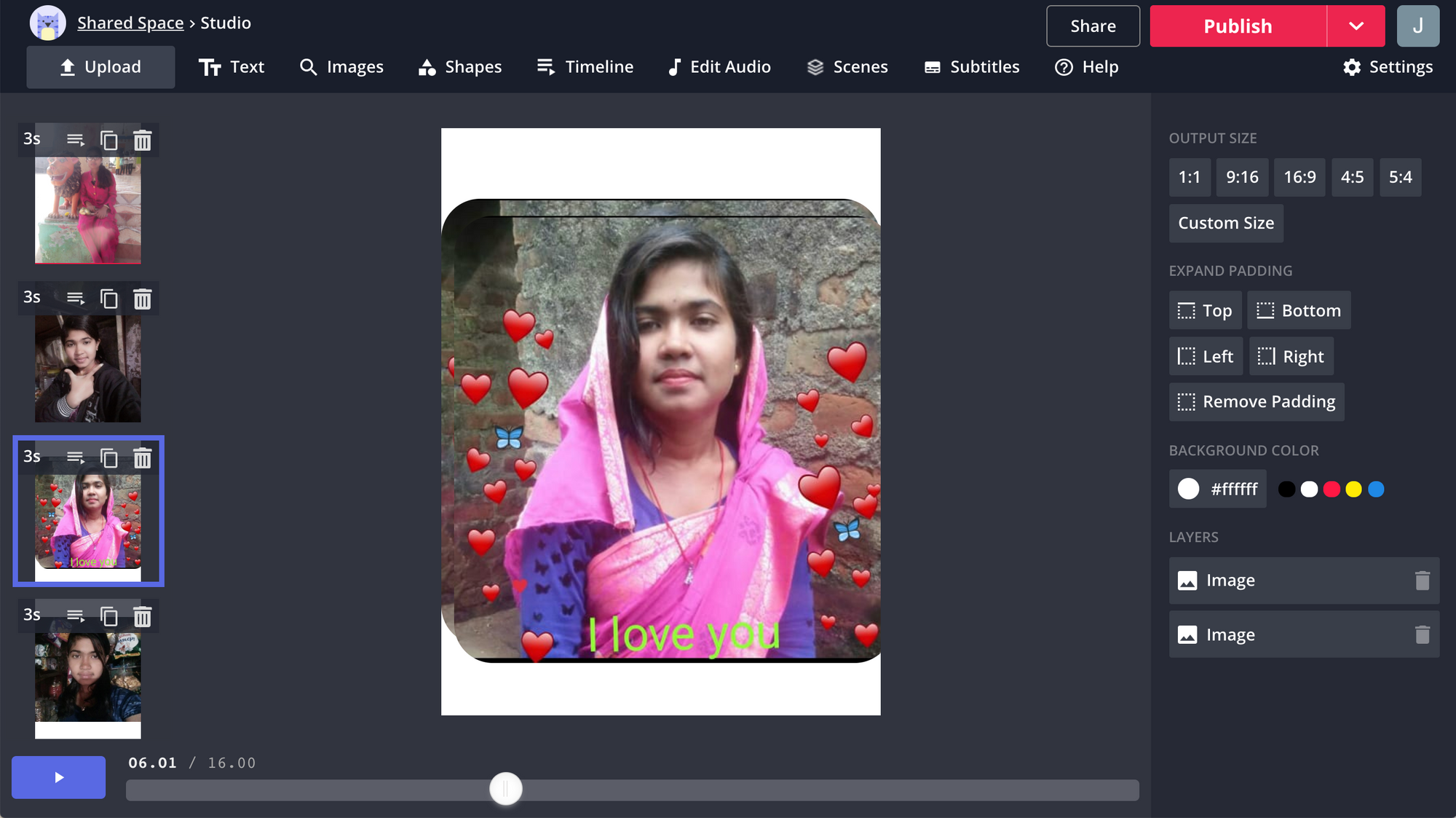Choose the 16:9 aspect ratio
This screenshot has height=818, width=1456.
(x=1299, y=177)
